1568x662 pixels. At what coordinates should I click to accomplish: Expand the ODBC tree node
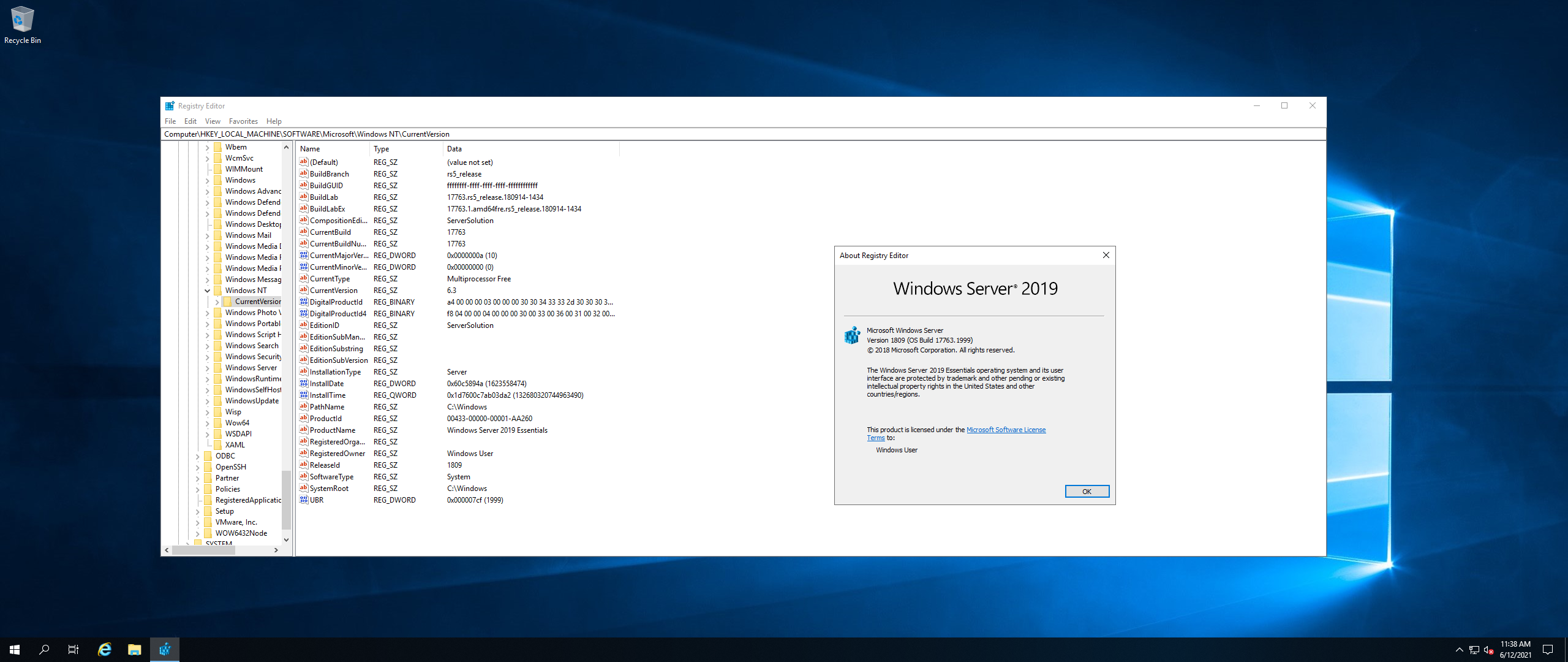click(197, 456)
